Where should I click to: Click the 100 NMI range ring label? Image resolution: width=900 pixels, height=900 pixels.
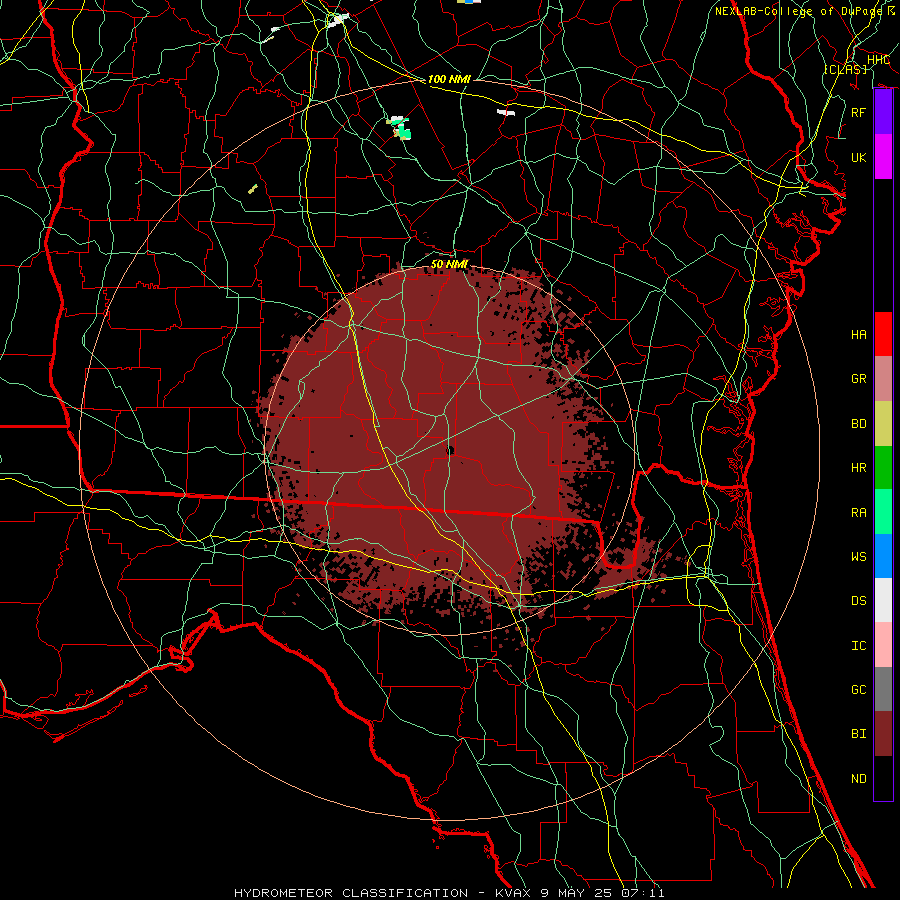(449, 79)
